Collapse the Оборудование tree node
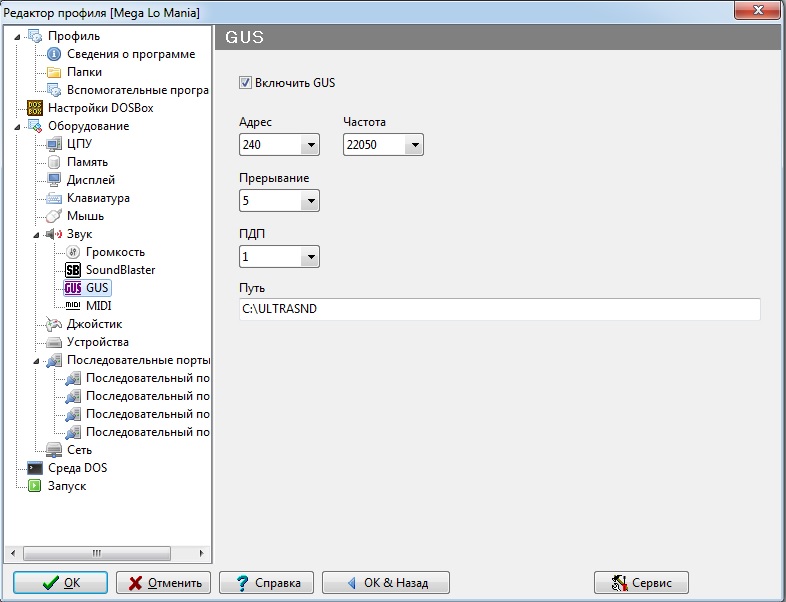The height and width of the screenshot is (602, 786). coord(18,127)
